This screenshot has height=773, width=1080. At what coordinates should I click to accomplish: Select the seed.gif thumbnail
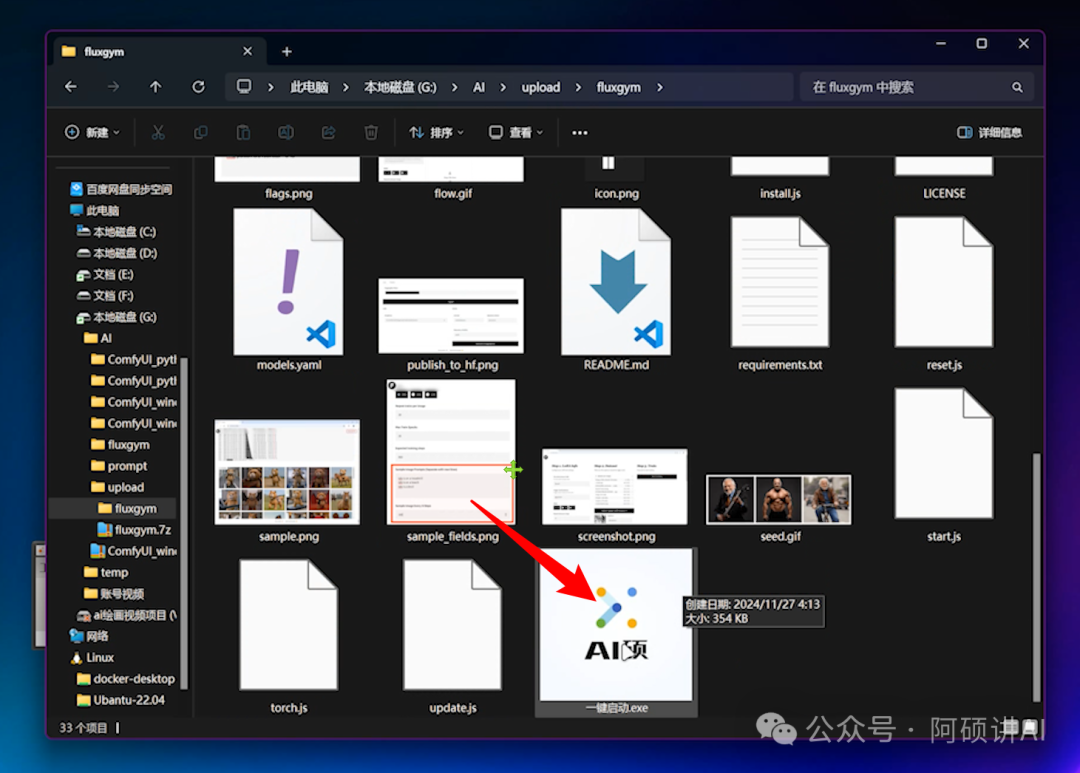tap(779, 499)
